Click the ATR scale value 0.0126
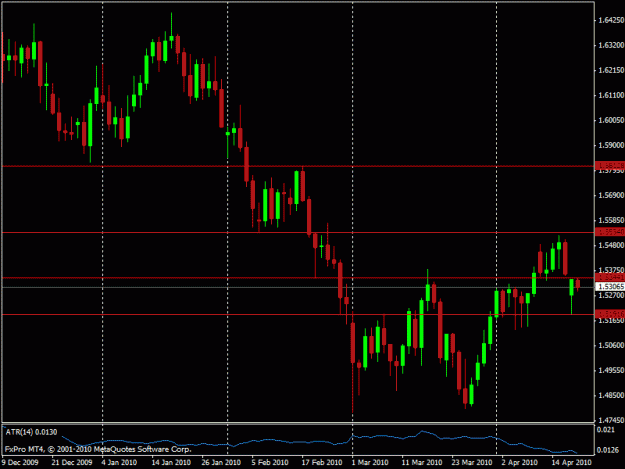 tap(607, 450)
